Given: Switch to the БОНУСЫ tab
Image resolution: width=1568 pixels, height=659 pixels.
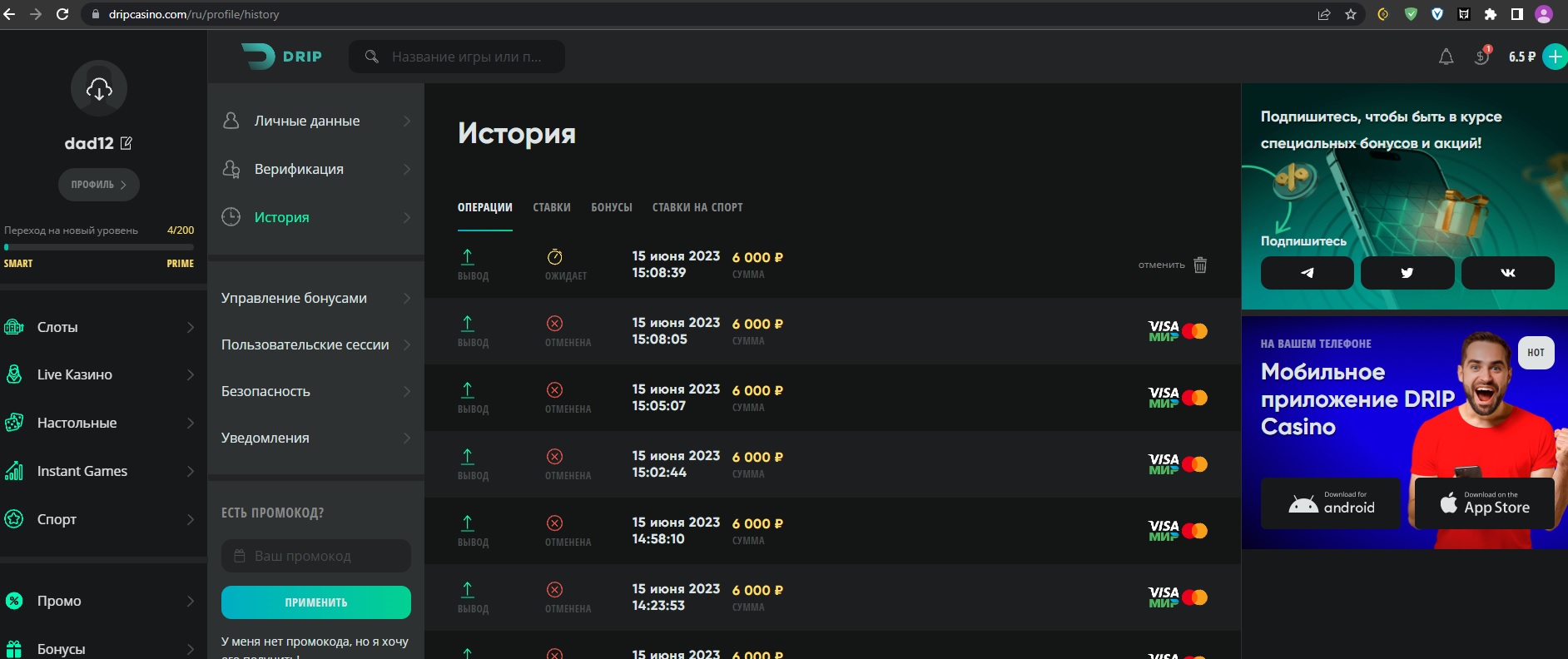Looking at the screenshot, I should click(612, 207).
